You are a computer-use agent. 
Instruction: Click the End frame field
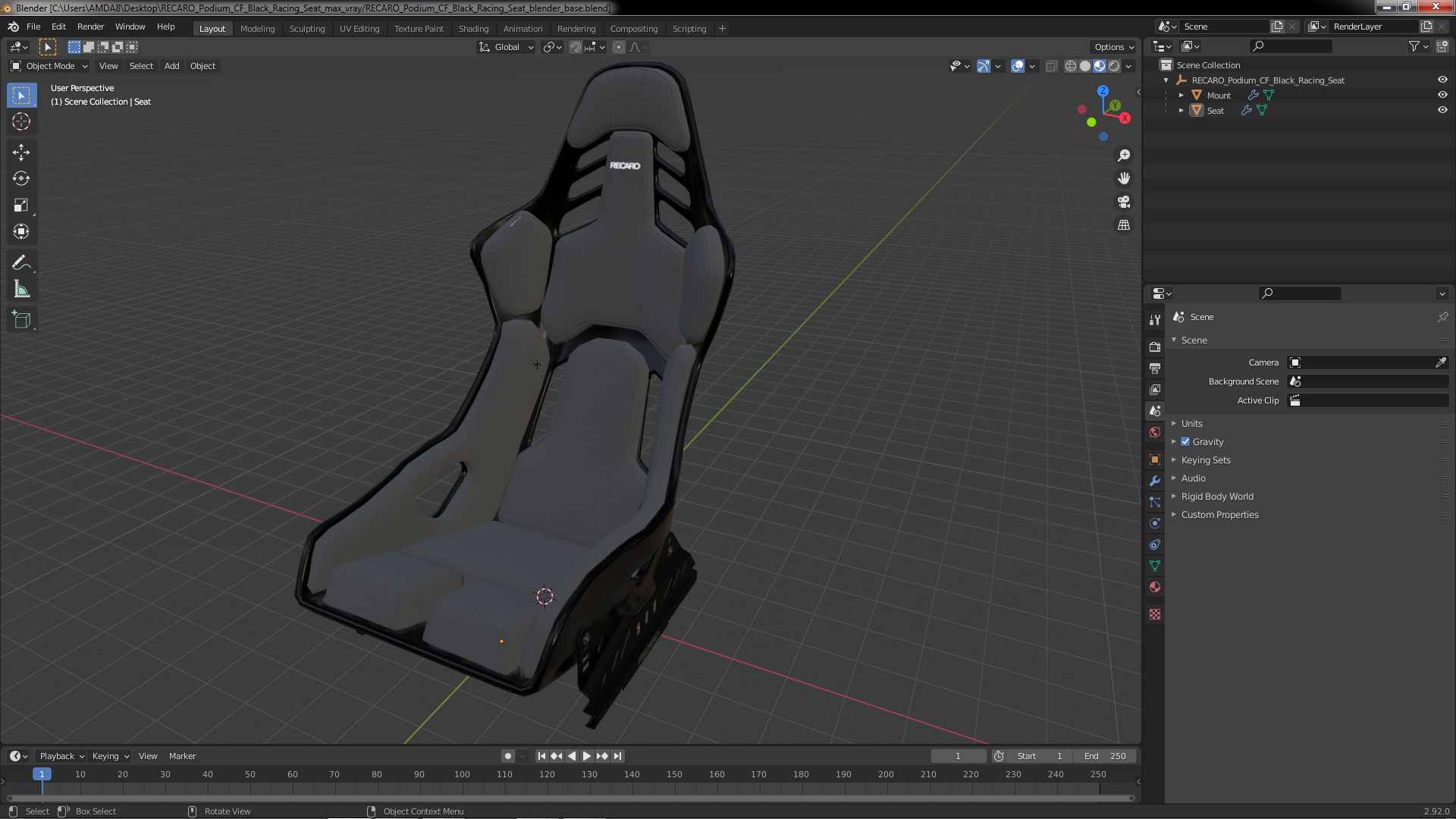point(1105,756)
